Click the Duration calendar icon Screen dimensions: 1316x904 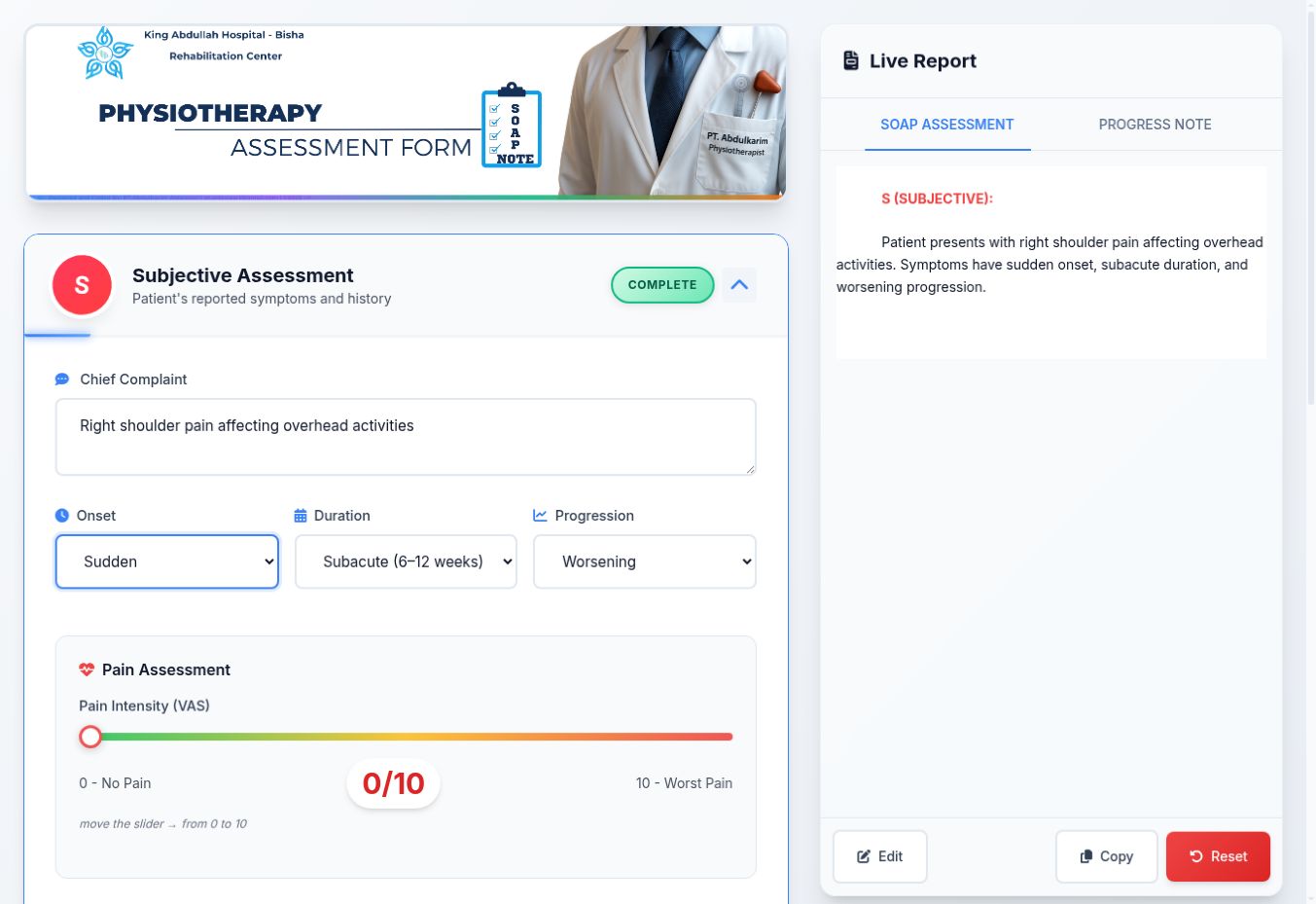[x=301, y=516]
